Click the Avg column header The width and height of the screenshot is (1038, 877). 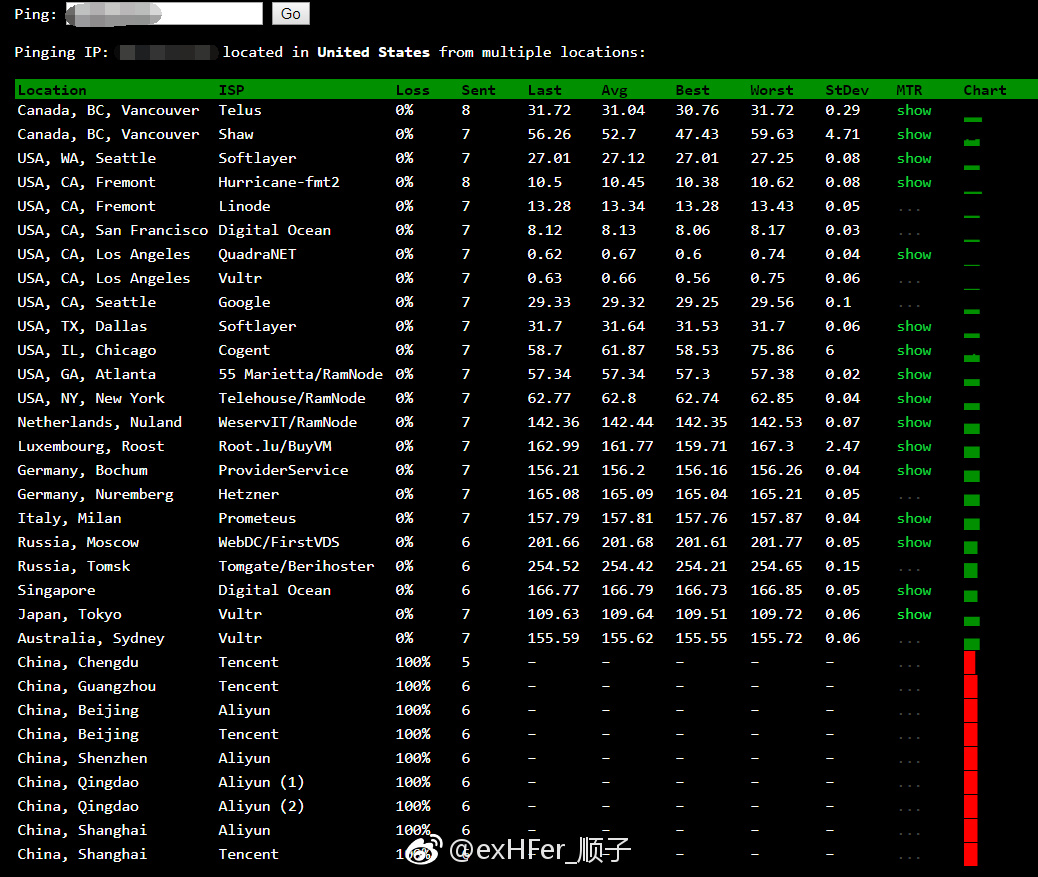tap(614, 90)
